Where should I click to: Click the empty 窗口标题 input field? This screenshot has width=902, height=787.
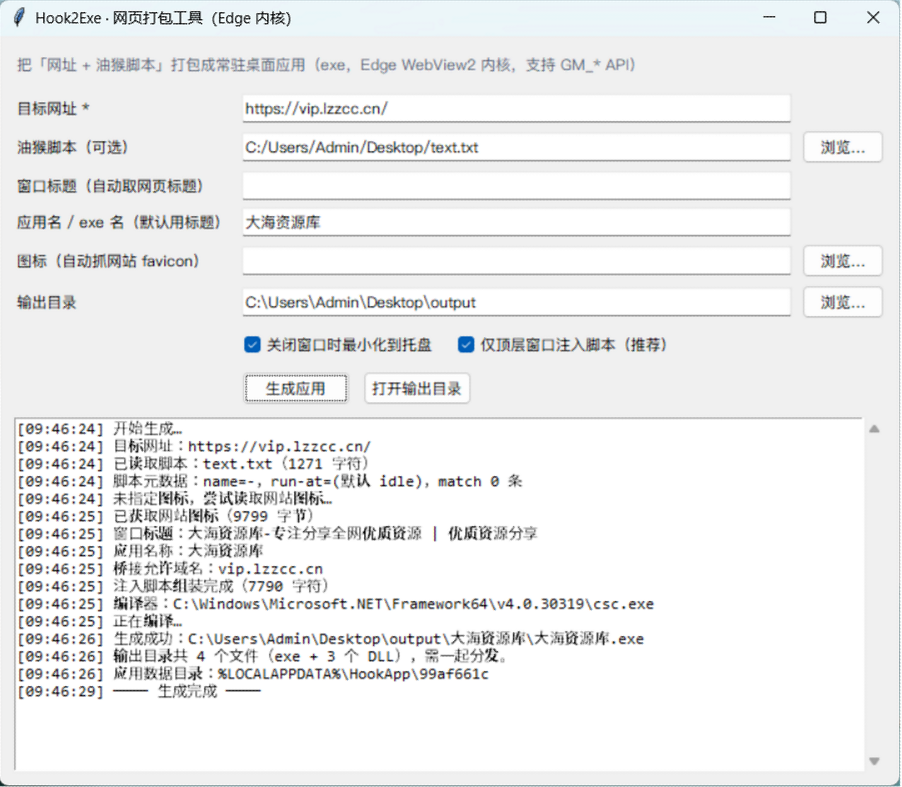[x=517, y=186]
